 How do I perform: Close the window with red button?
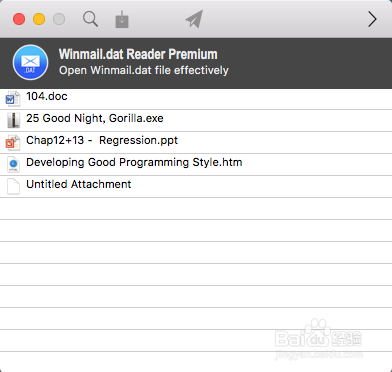[19, 19]
